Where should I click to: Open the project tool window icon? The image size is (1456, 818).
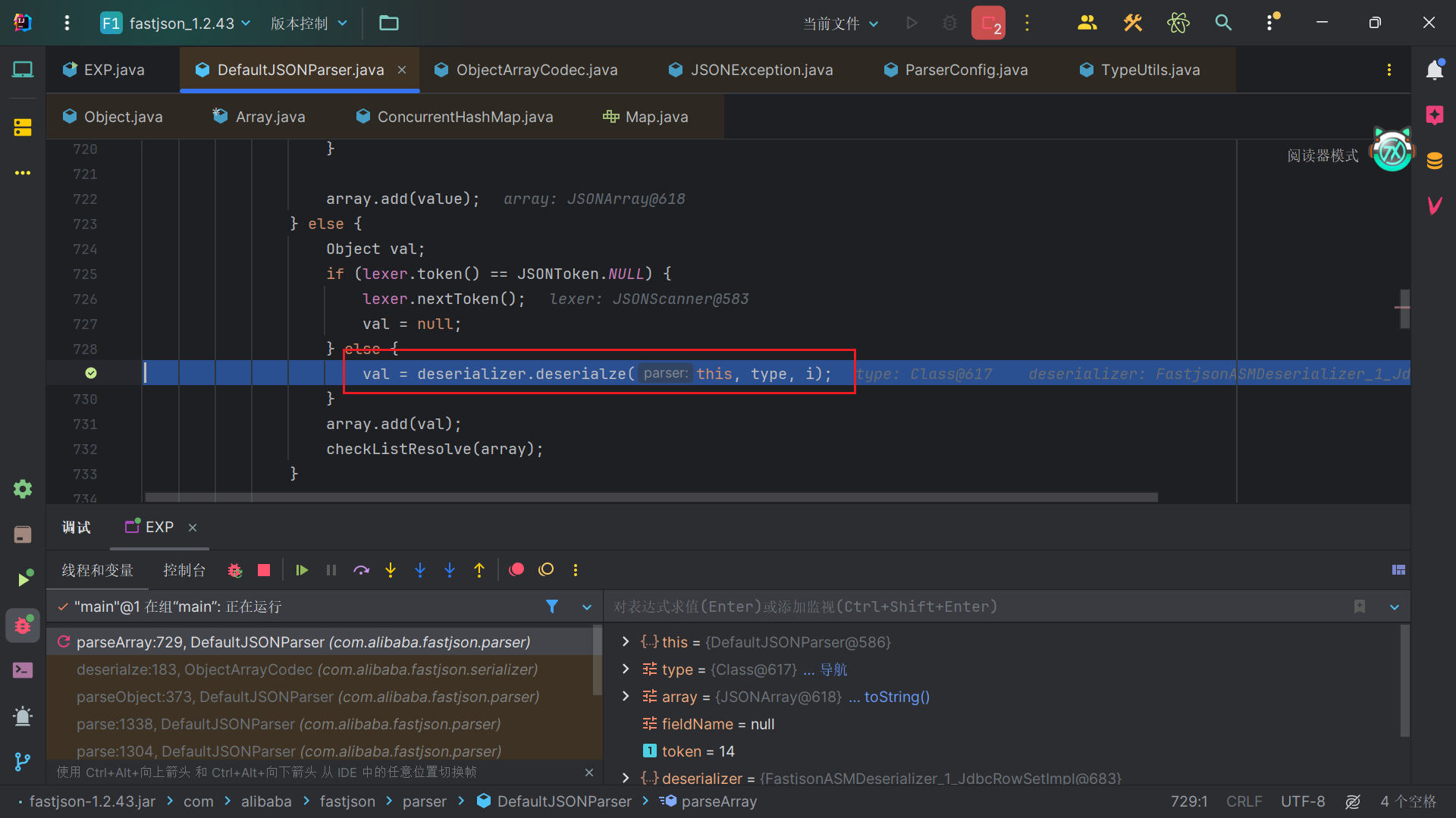[23, 70]
